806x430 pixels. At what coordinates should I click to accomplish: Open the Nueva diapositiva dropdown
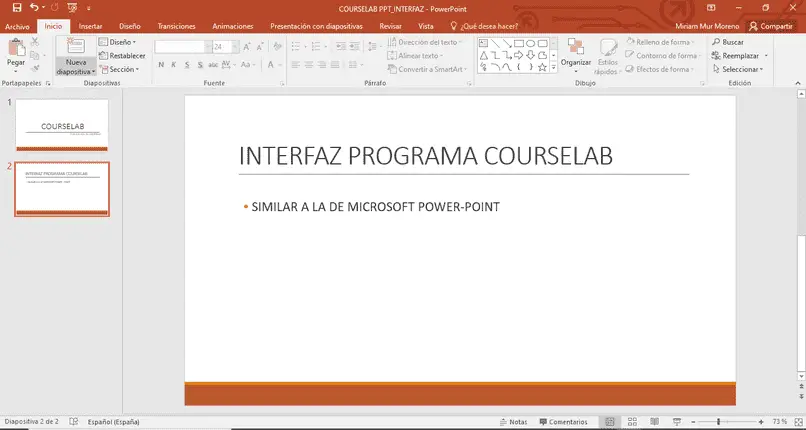pos(76,68)
